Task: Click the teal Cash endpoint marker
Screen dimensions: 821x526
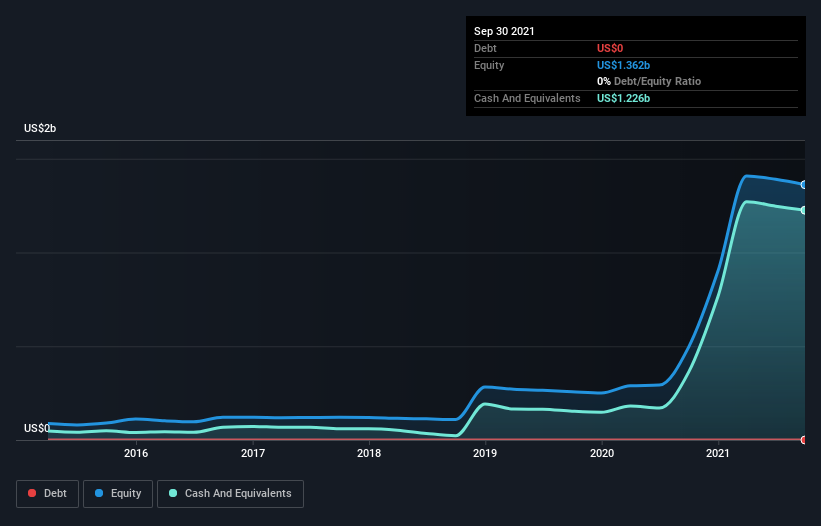Action: (804, 210)
